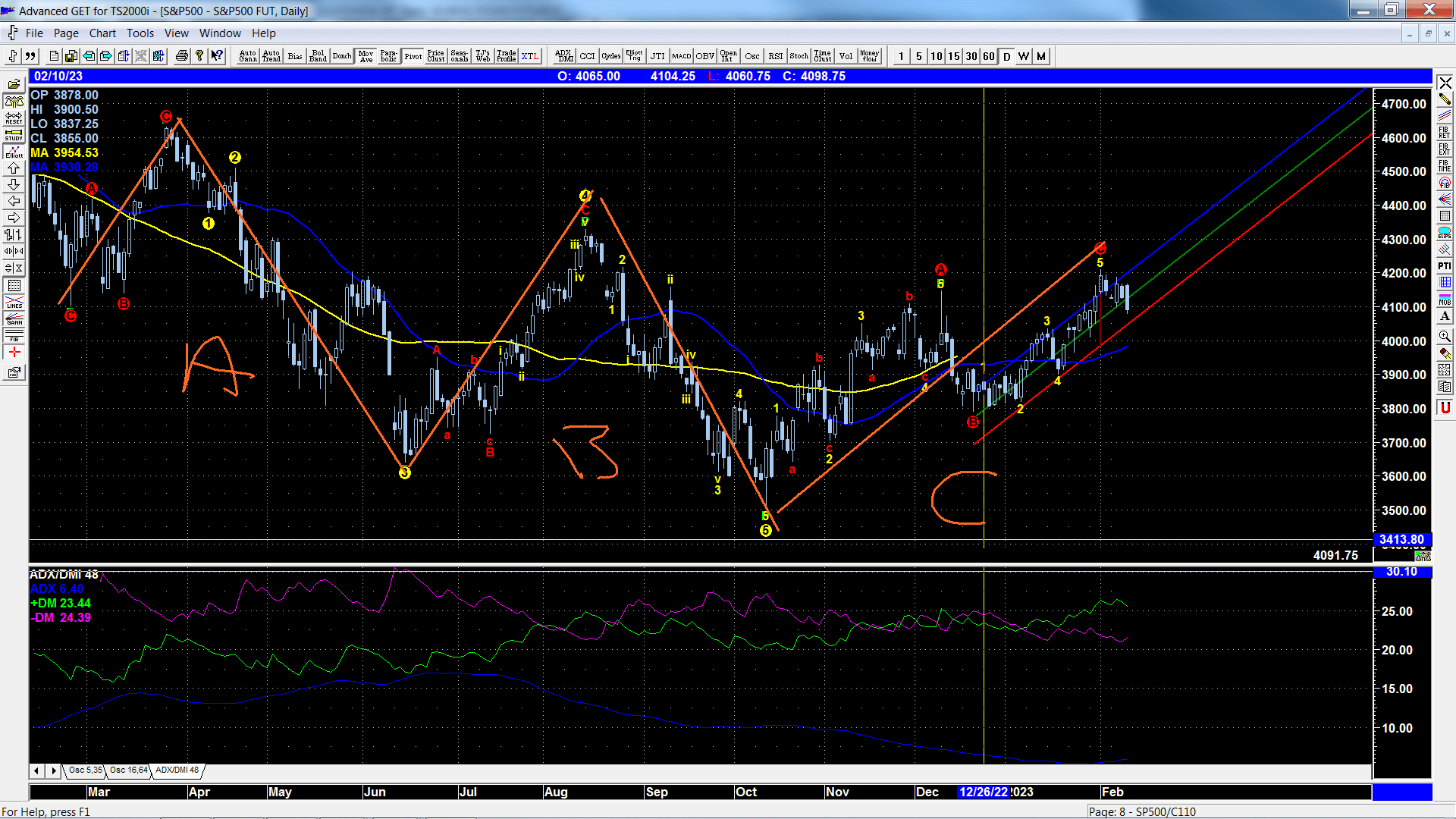Click indicator tabs right scroll arrow

tap(53, 770)
